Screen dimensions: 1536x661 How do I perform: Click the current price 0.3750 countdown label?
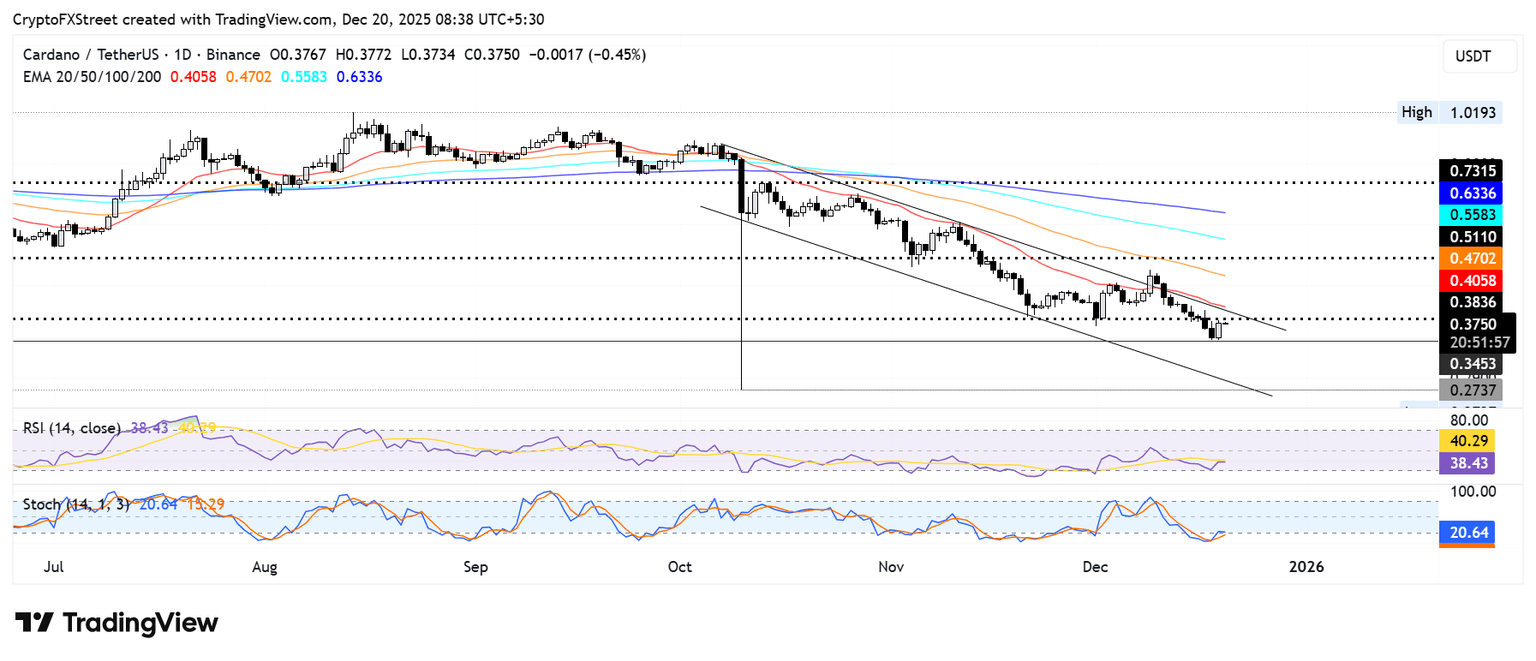point(1475,332)
